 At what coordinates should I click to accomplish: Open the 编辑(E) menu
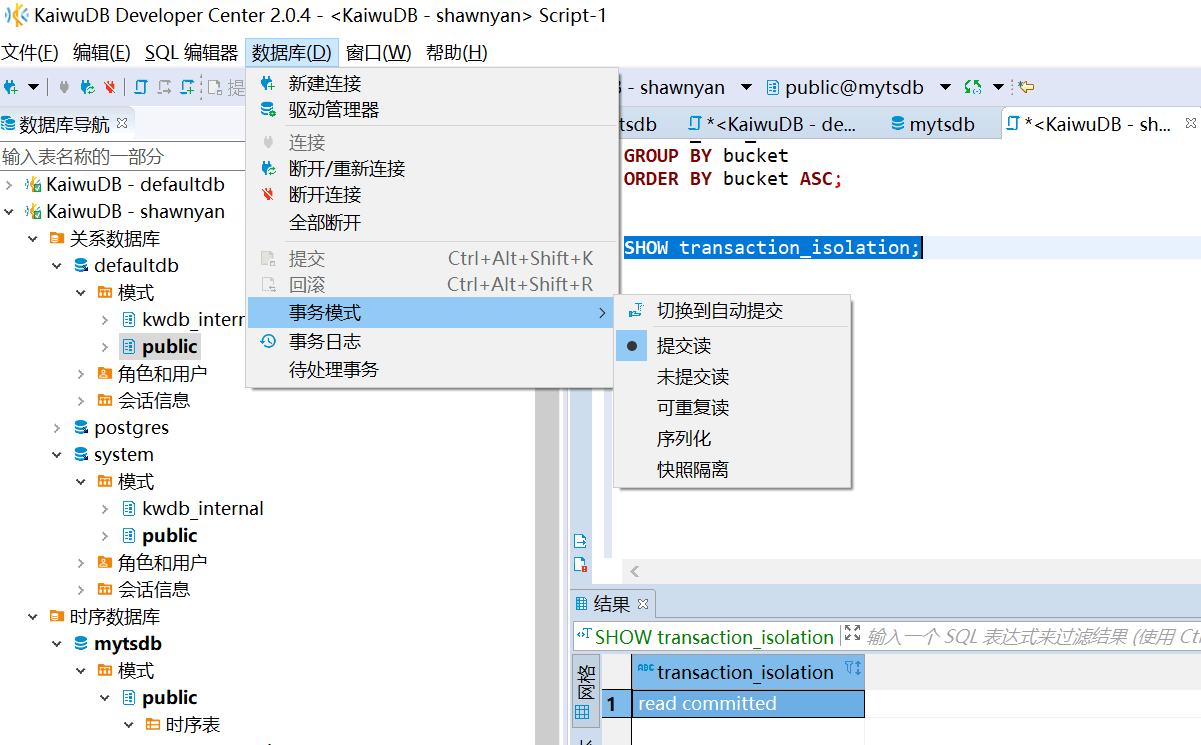click(102, 52)
